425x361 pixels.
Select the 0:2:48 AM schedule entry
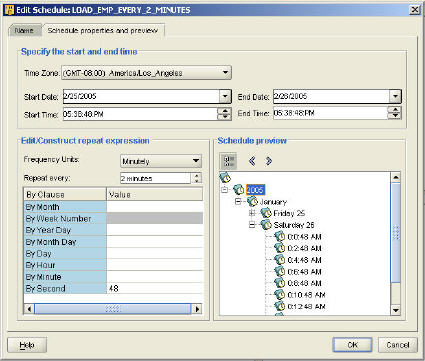click(x=304, y=248)
